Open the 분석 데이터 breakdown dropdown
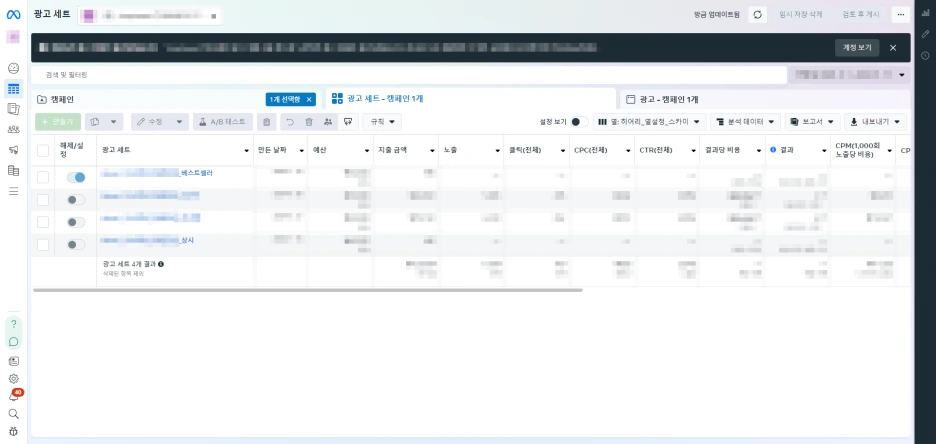The height and width of the screenshot is (444, 936). click(746, 122)
